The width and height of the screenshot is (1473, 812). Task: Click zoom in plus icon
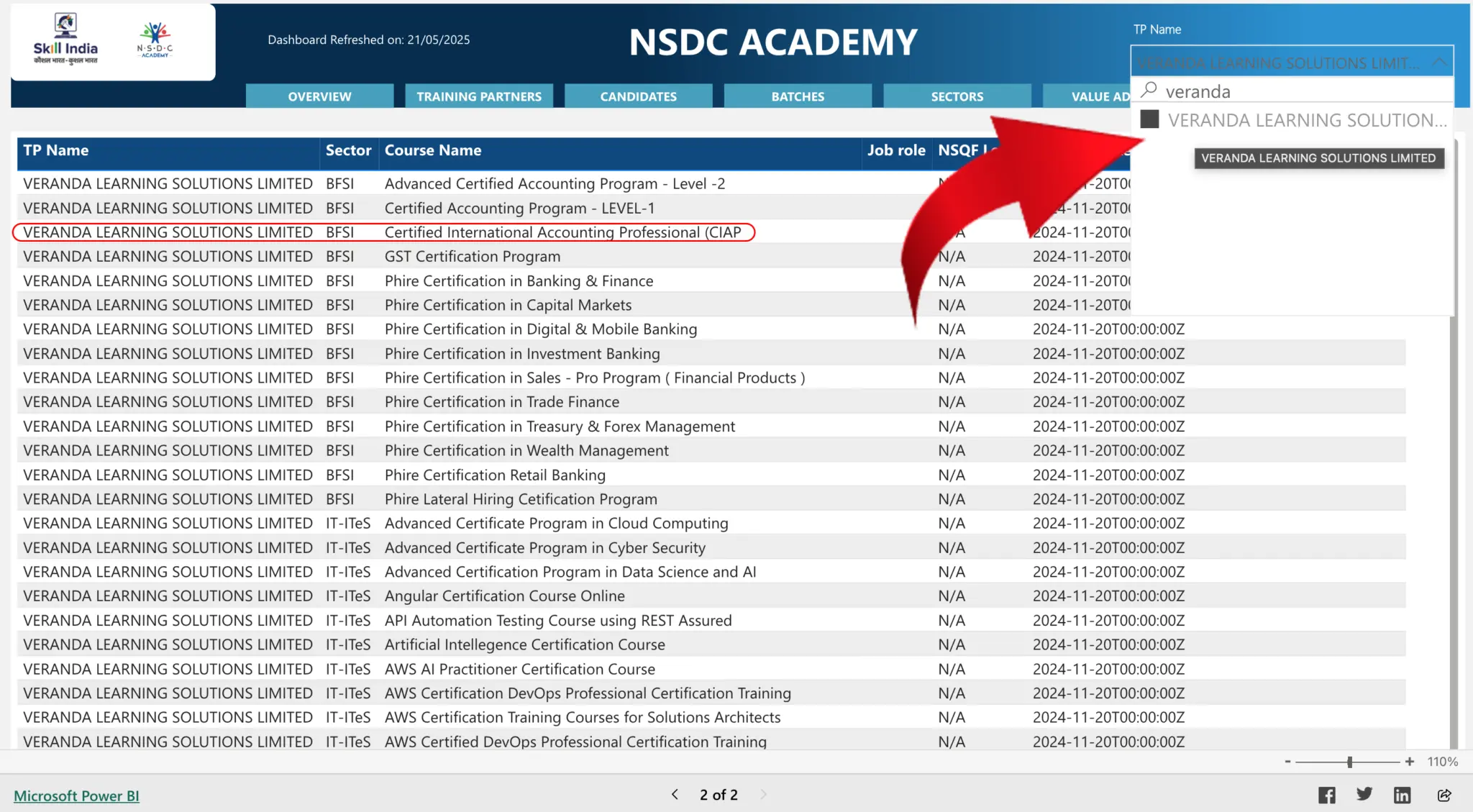tap(1410, 762)
